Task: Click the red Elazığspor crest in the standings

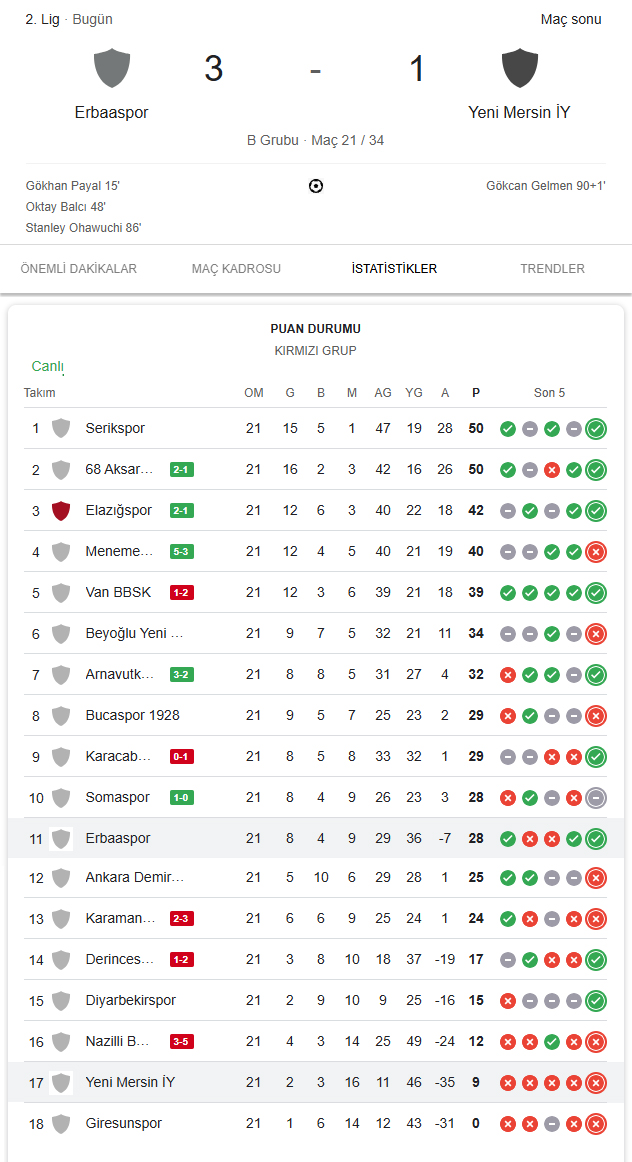Action: [61, 511]
